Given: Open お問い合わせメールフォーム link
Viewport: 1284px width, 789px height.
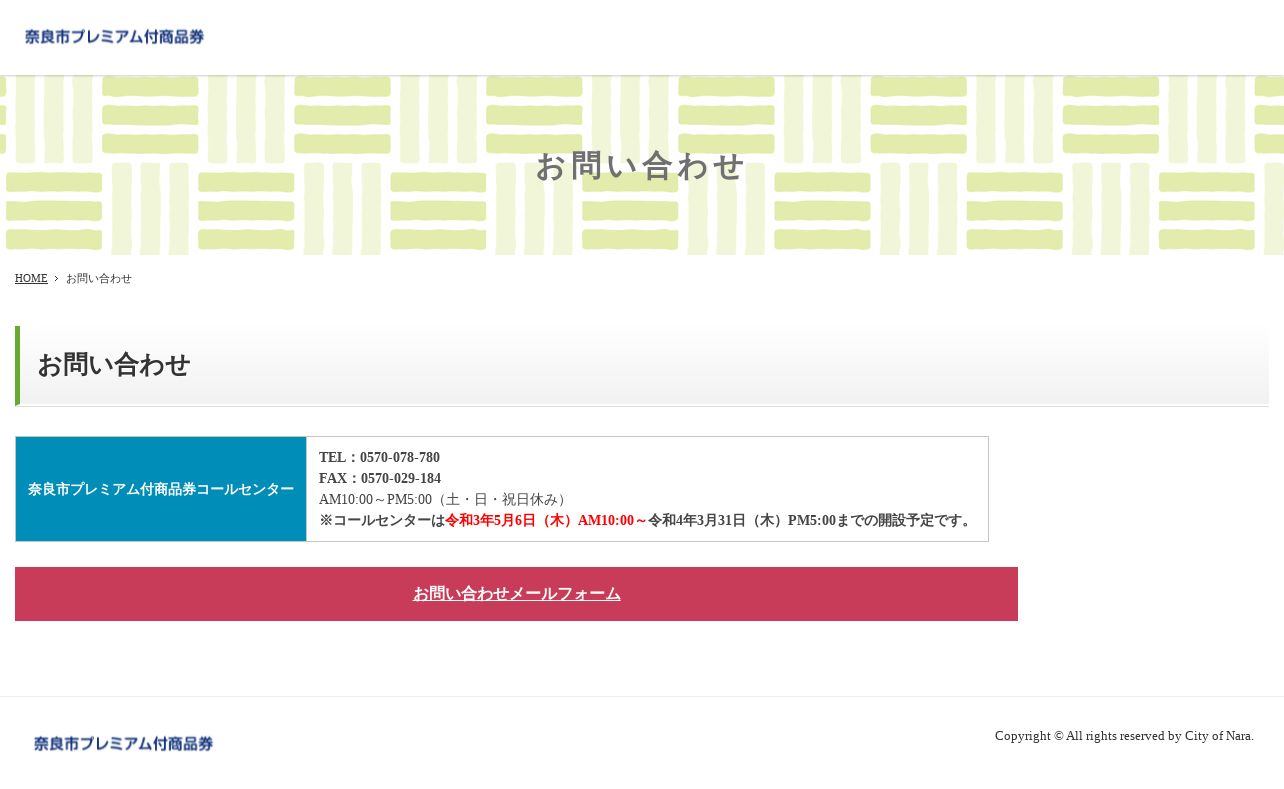Looking at the screenshot, I should pyautogui.click(x=517, y=594).
